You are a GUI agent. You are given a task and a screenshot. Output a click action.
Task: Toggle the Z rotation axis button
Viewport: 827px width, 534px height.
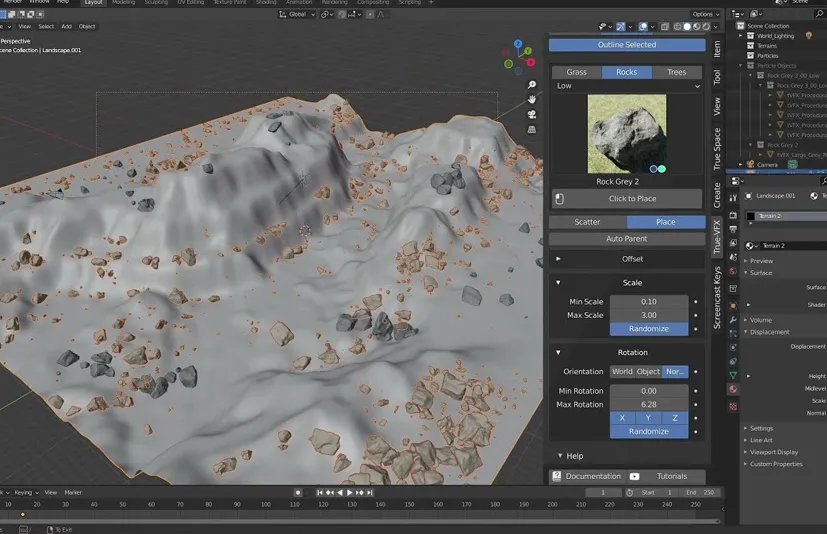point(675,418)
